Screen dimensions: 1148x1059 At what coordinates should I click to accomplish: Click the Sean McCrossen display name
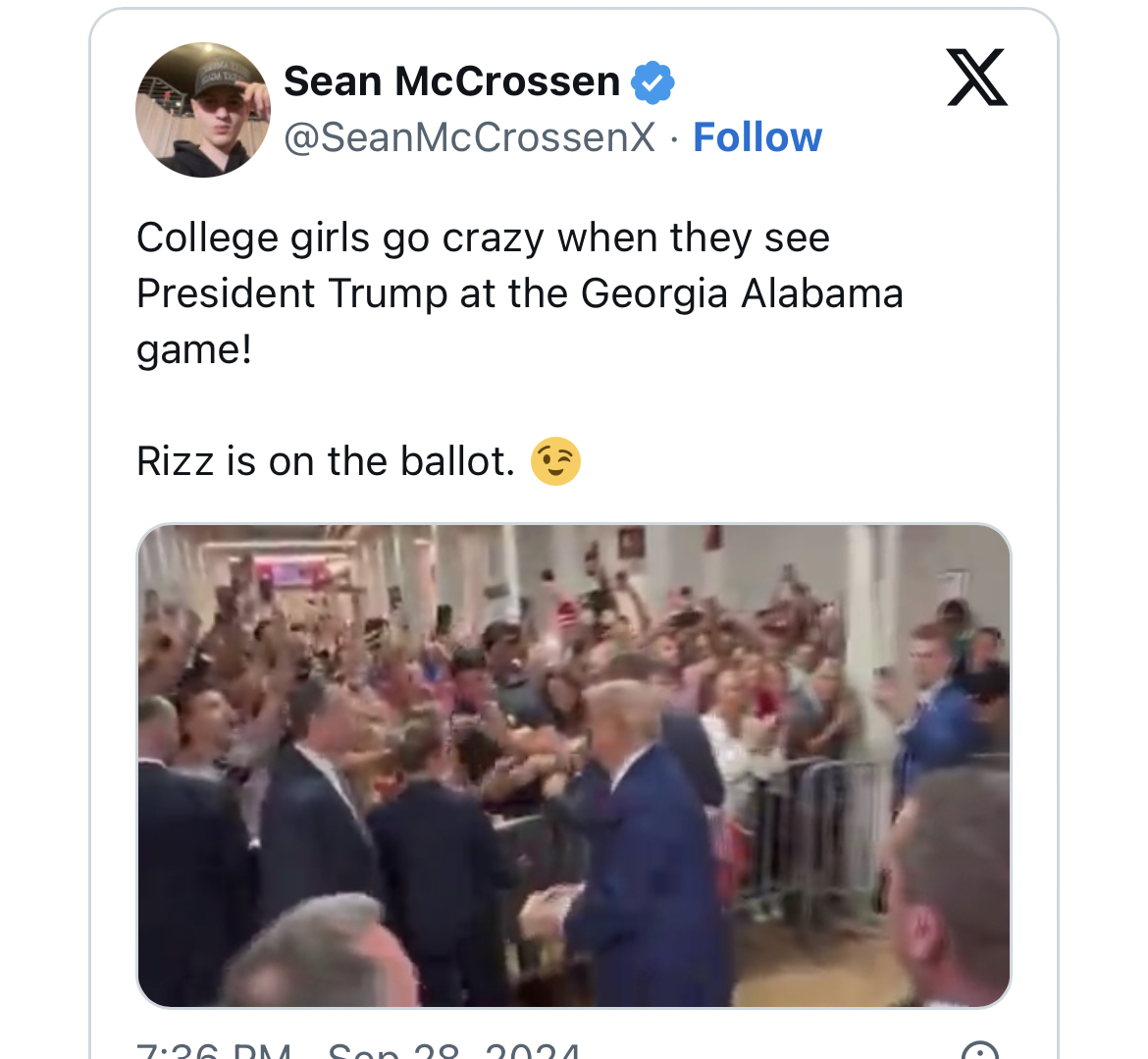click(x=451, y=82)
